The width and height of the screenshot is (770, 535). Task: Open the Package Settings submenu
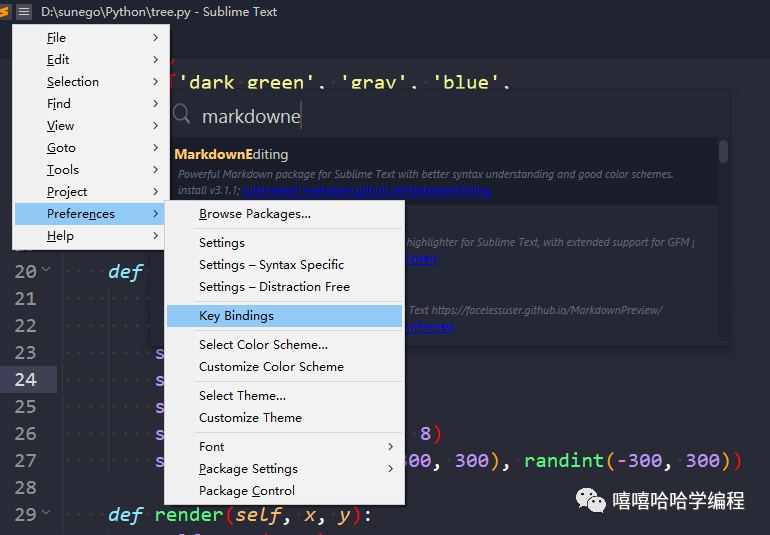[x=284, y=469]
